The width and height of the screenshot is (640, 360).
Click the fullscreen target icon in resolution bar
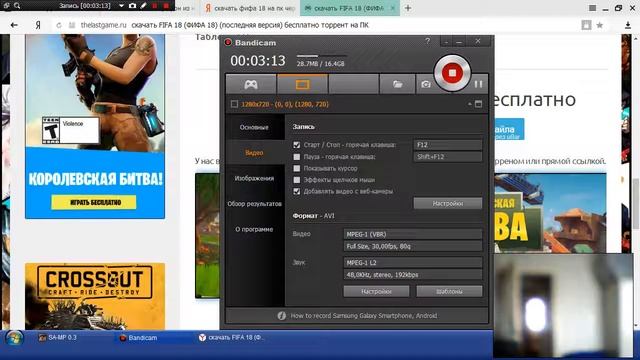(x=478, y=104)
